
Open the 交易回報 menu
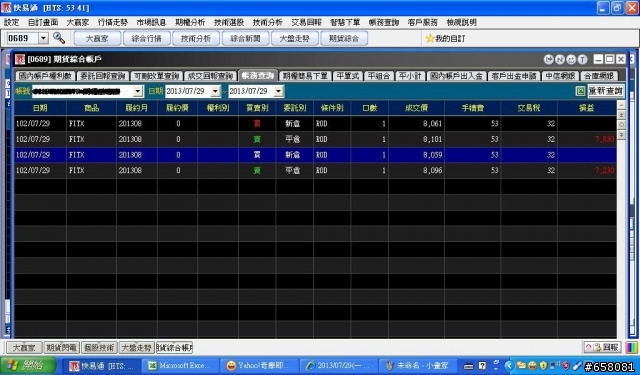(x=307, y=22)
